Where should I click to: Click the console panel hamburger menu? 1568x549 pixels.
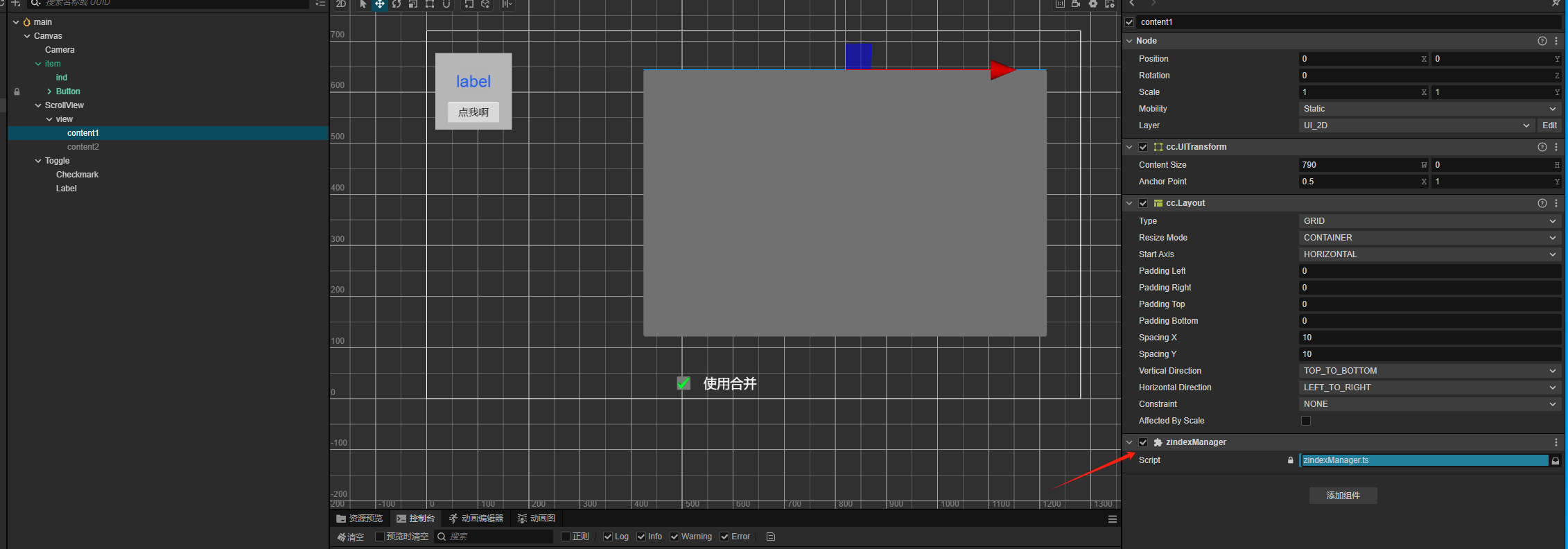coord(1113,519)
